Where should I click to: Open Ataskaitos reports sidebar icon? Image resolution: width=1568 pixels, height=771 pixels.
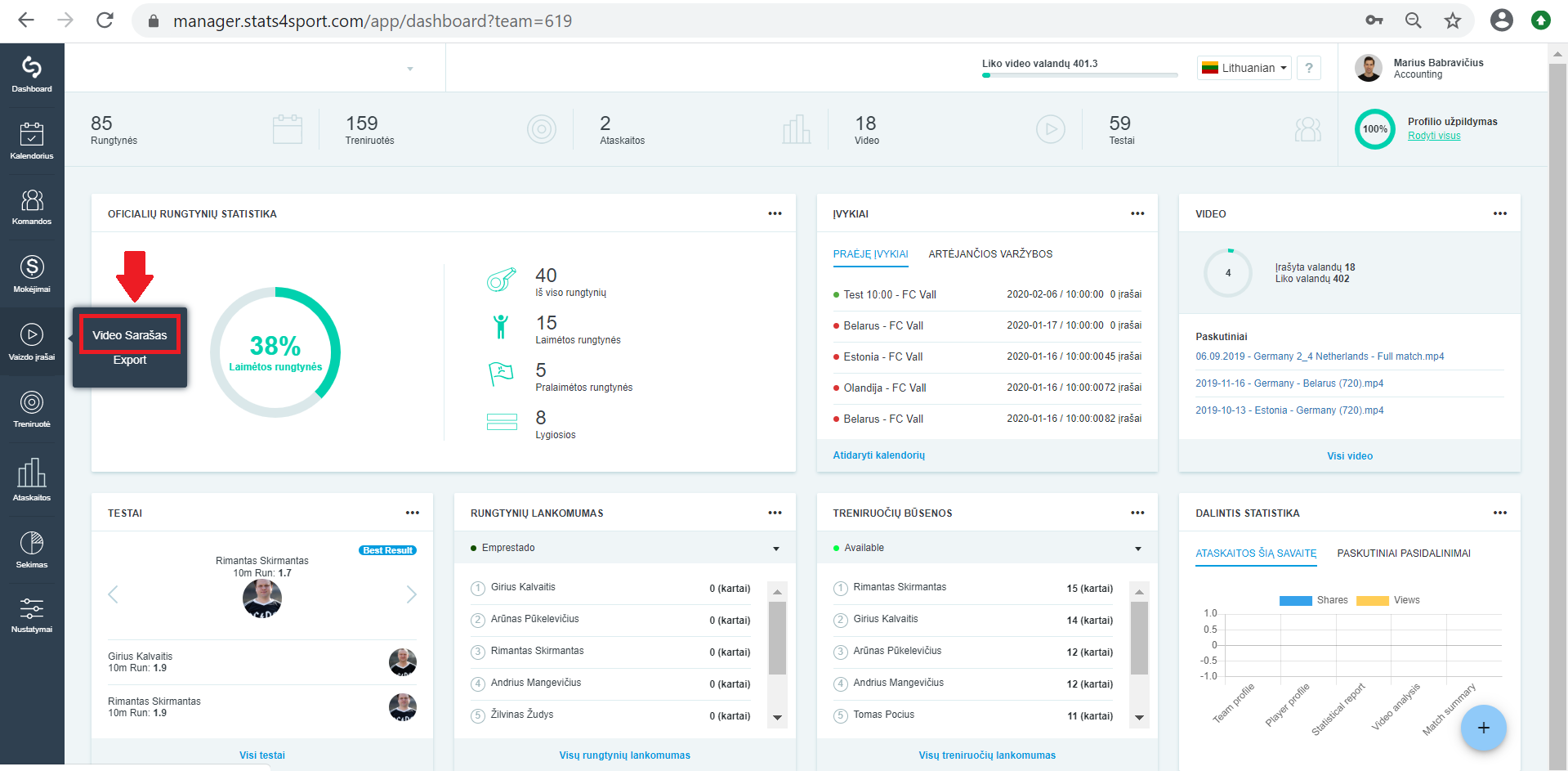click(x=32, y=479)
